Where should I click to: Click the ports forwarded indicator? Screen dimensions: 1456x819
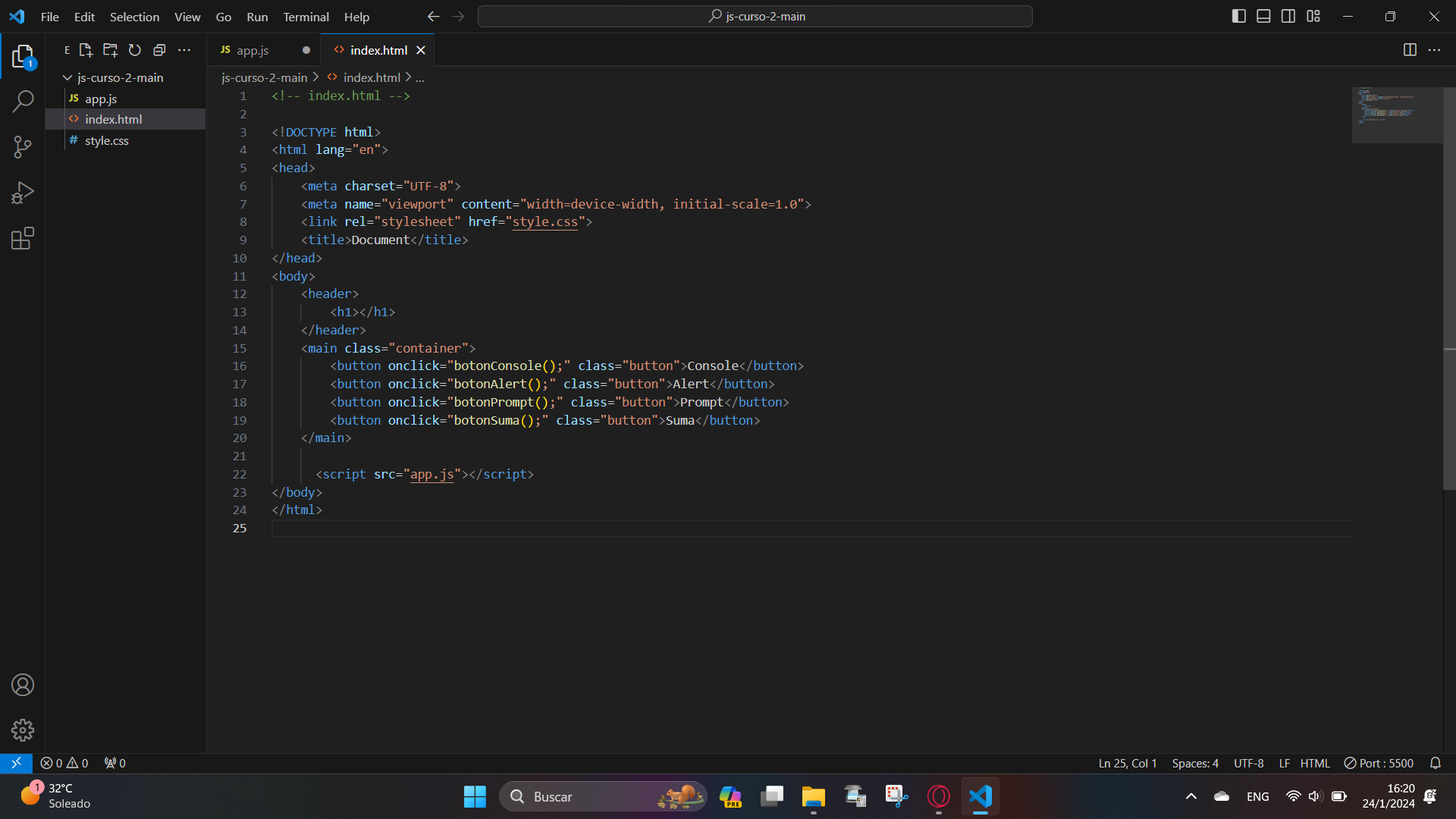pos(115,763)
